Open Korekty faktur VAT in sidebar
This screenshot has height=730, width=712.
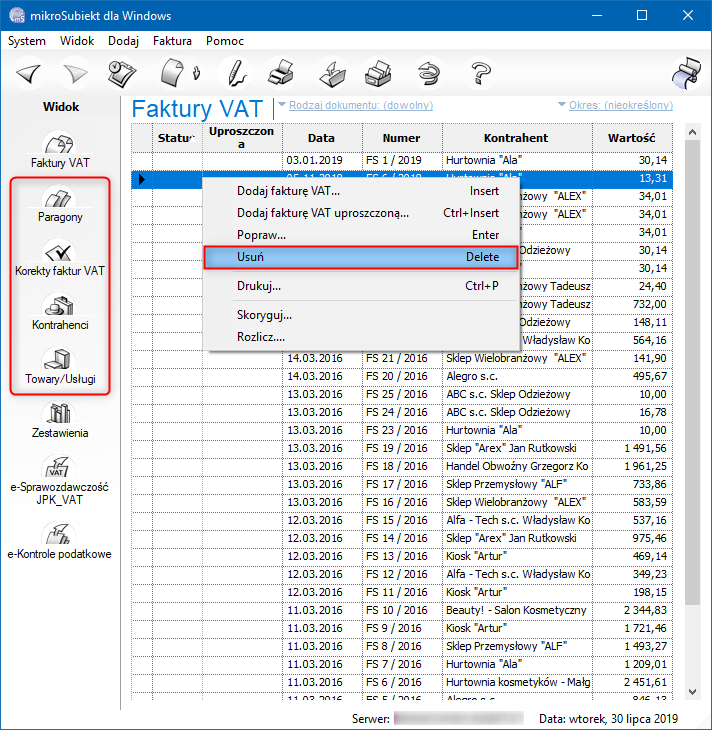[x=60, y=258]
